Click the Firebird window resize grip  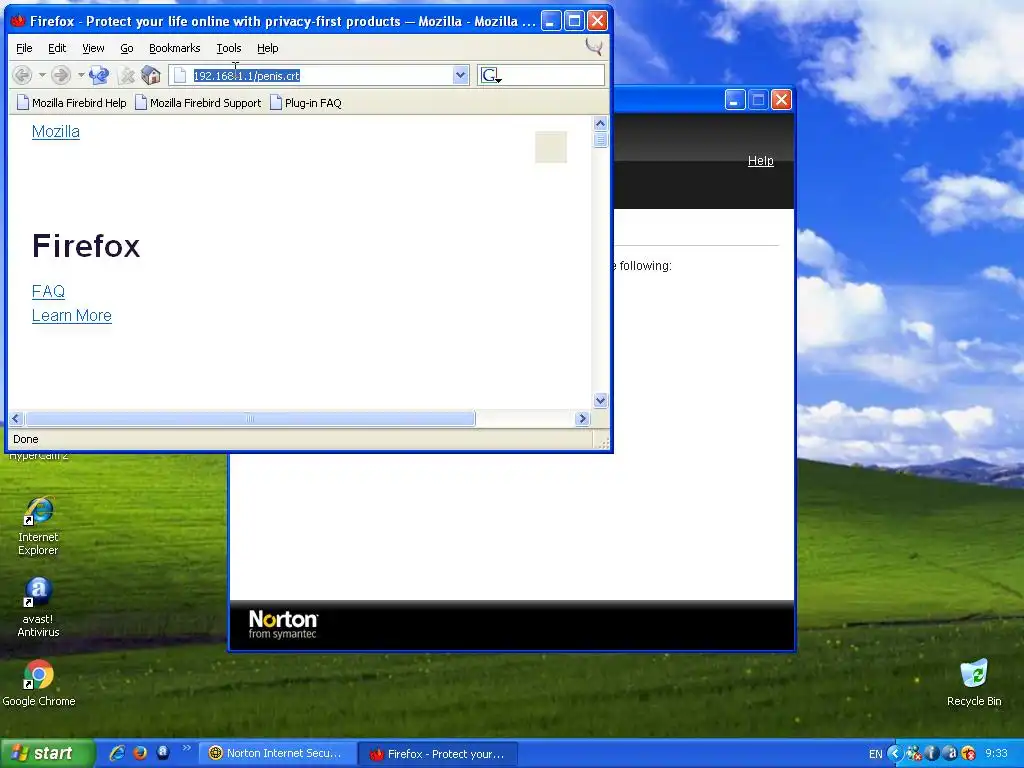point(603,443)
